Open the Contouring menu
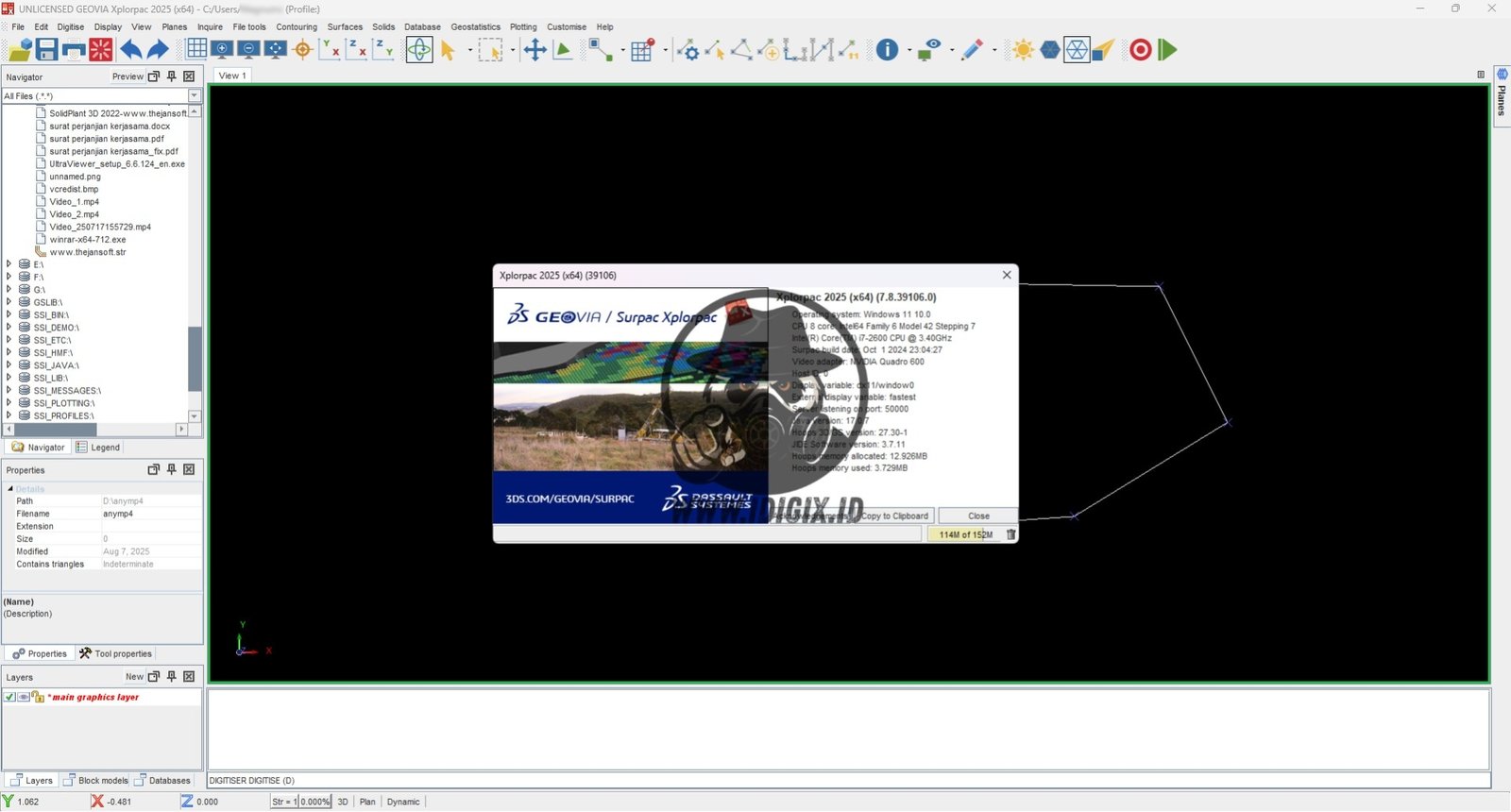The width and height of the screenshot is (1511, 812). click(297, 26)
